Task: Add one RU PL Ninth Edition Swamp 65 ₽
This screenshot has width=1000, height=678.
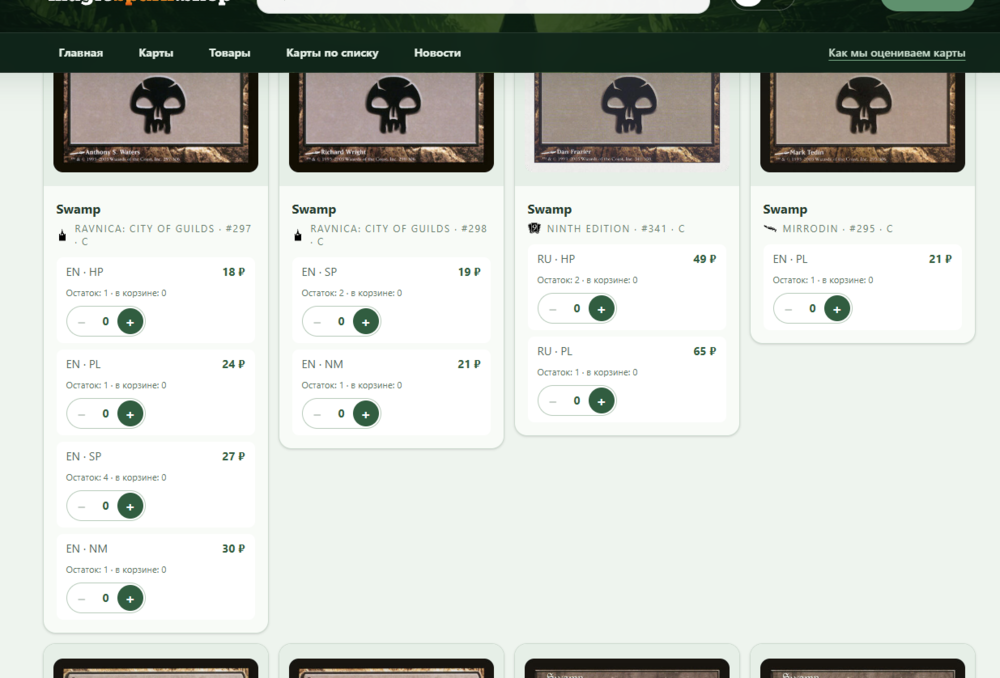Action: point(601,401)
